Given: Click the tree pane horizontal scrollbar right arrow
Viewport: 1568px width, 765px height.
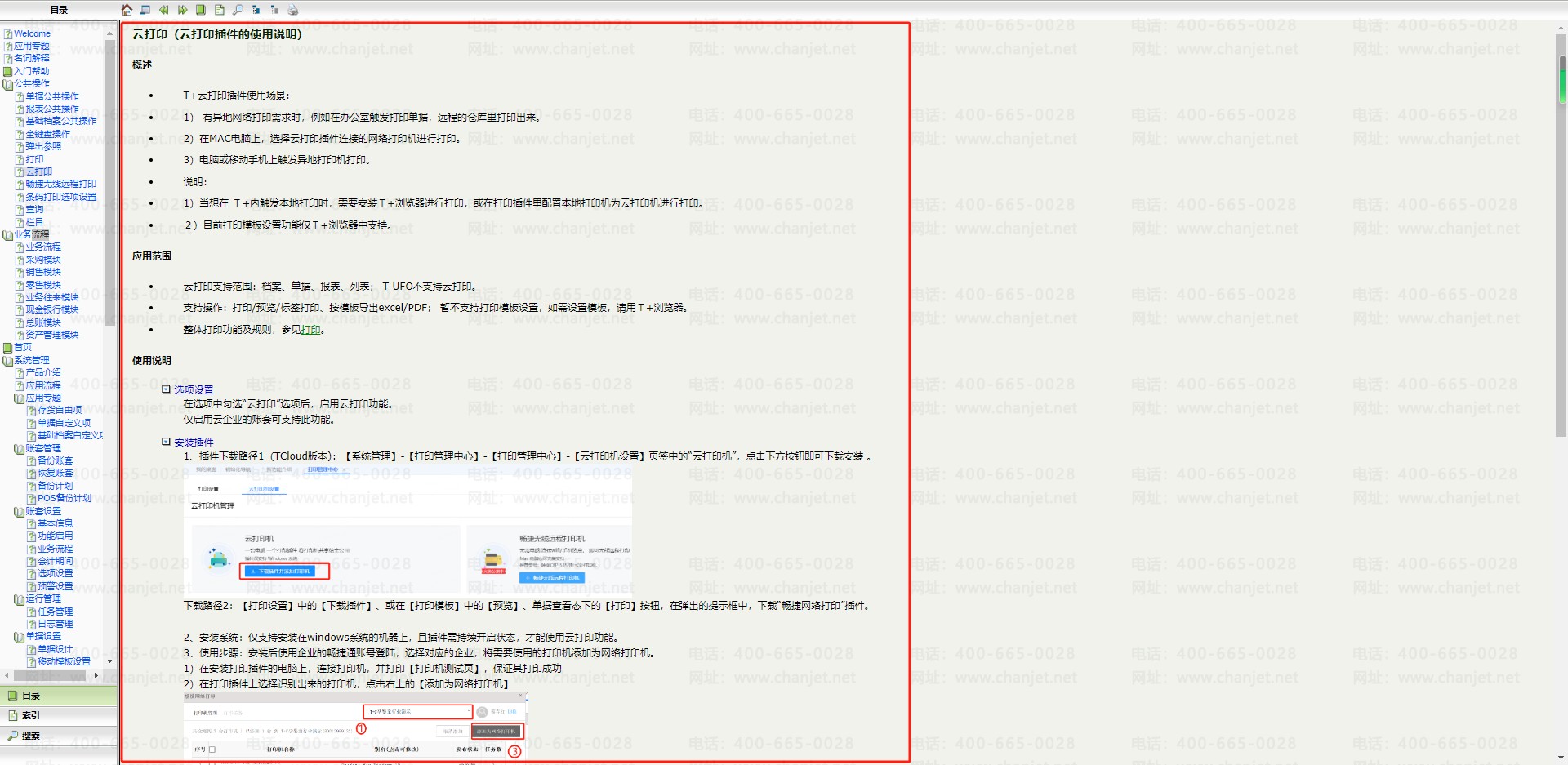Looking at the screenshot, I should tap(96, 675).
